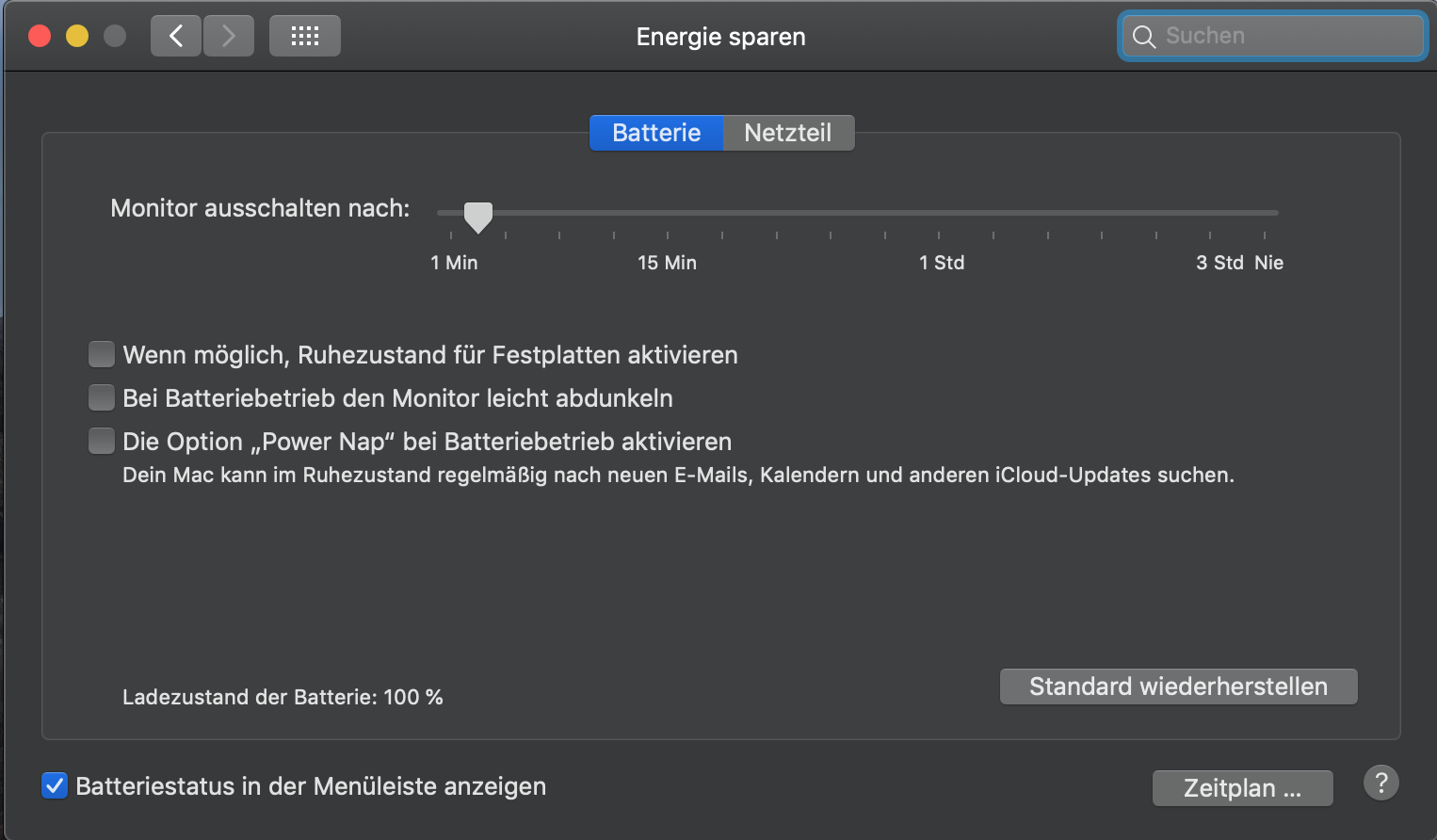Screen dimensions: 1437x840
Task: Switch to the Netzteil tab
Action: [x=788, y=133]
